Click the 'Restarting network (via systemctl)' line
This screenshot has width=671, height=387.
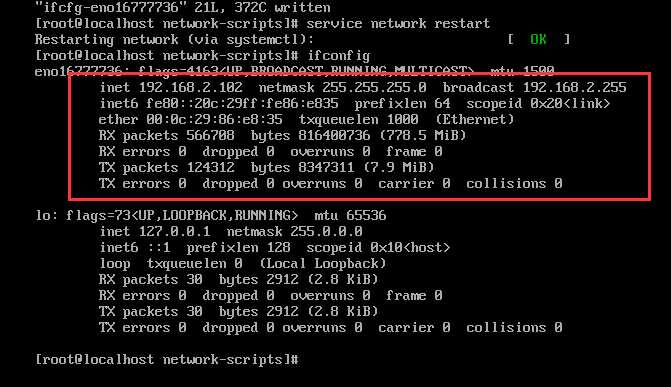174,39
